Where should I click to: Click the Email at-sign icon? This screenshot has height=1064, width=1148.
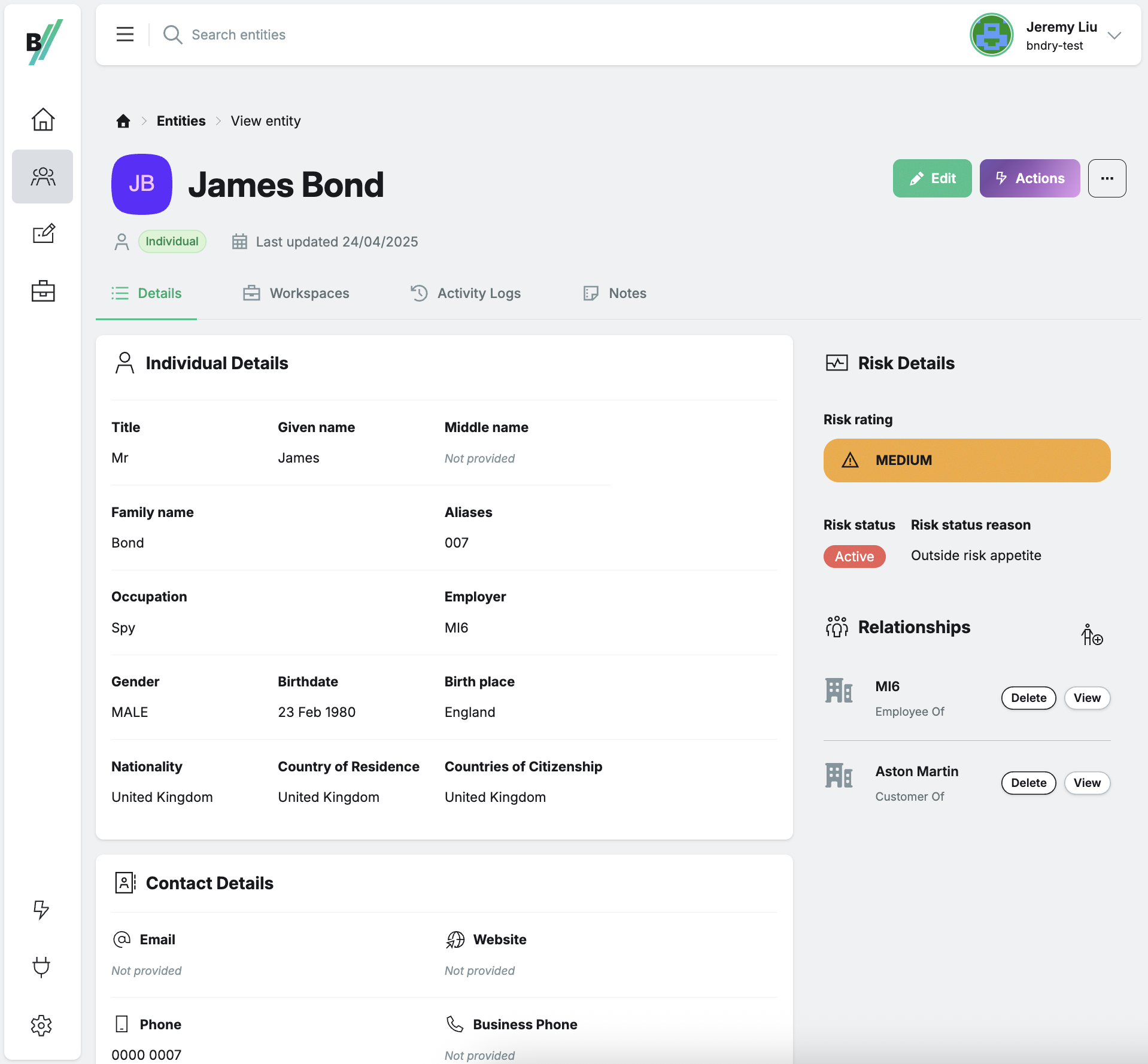[122, 940]
